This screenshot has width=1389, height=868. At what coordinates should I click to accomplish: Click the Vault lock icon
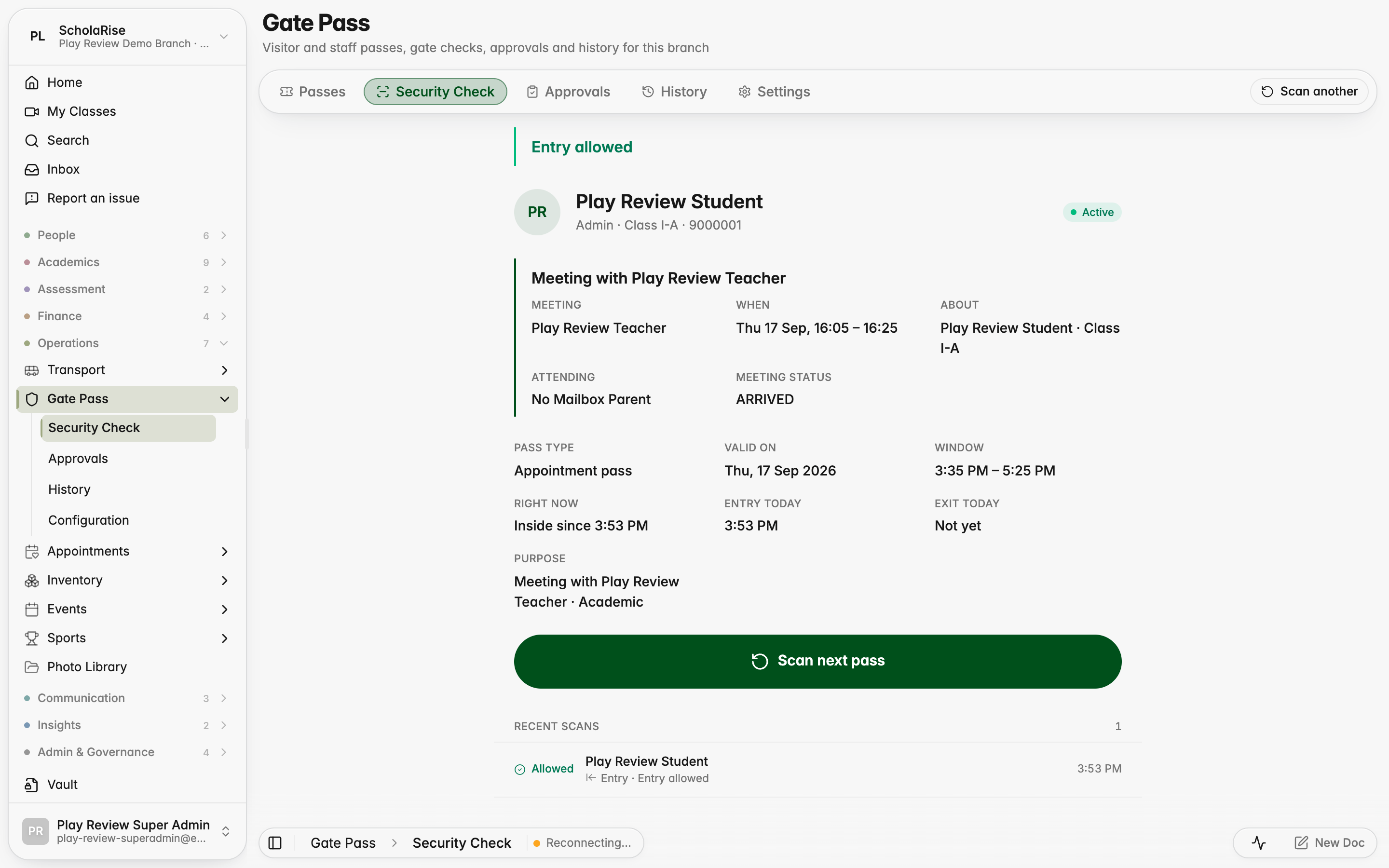[x=32, y=785]
